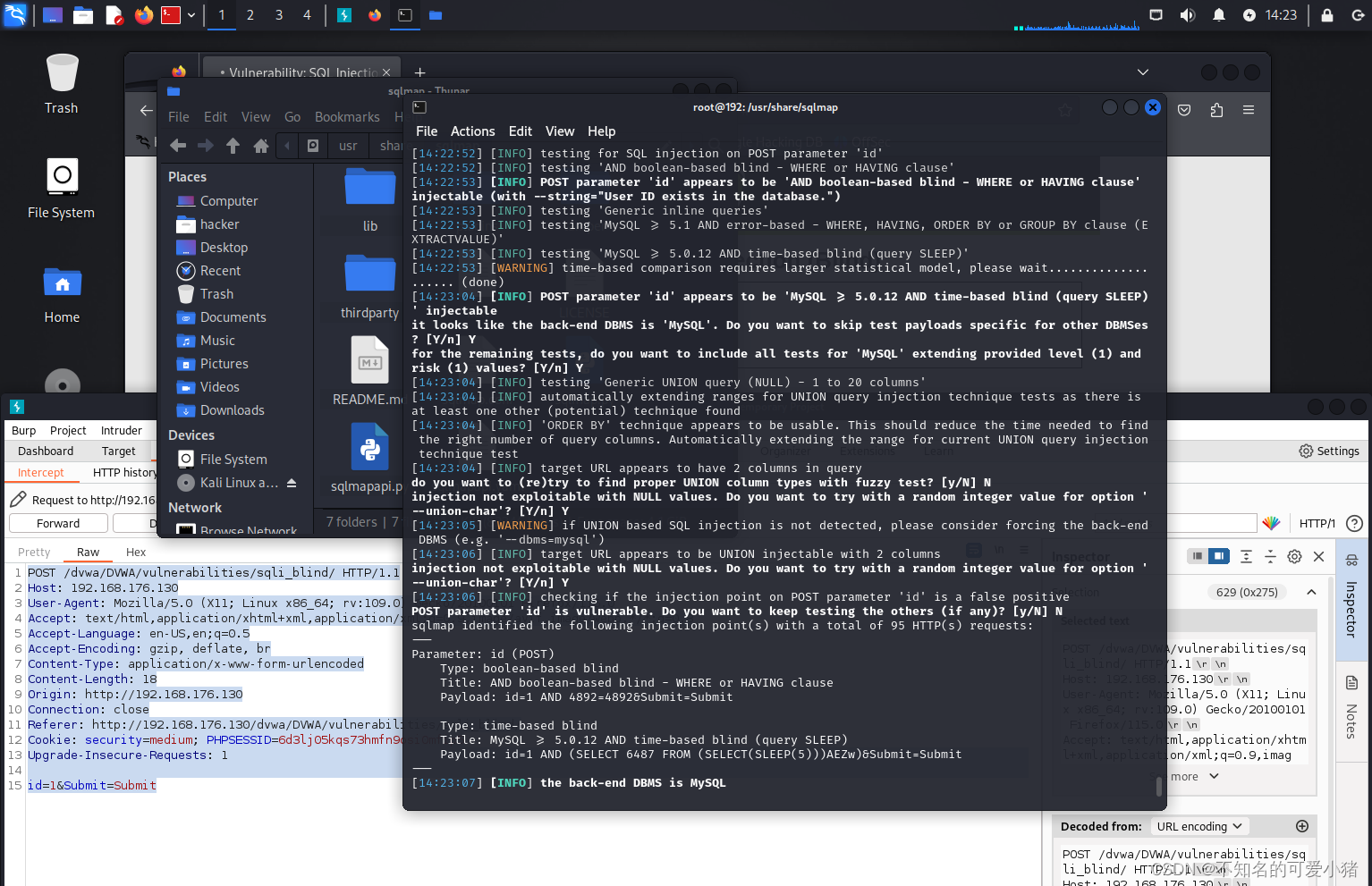The height and width of the screenshot is (886, 1372).
Task: Open the Bookmarks menu in Thunar
Action: tap(347, 117)
